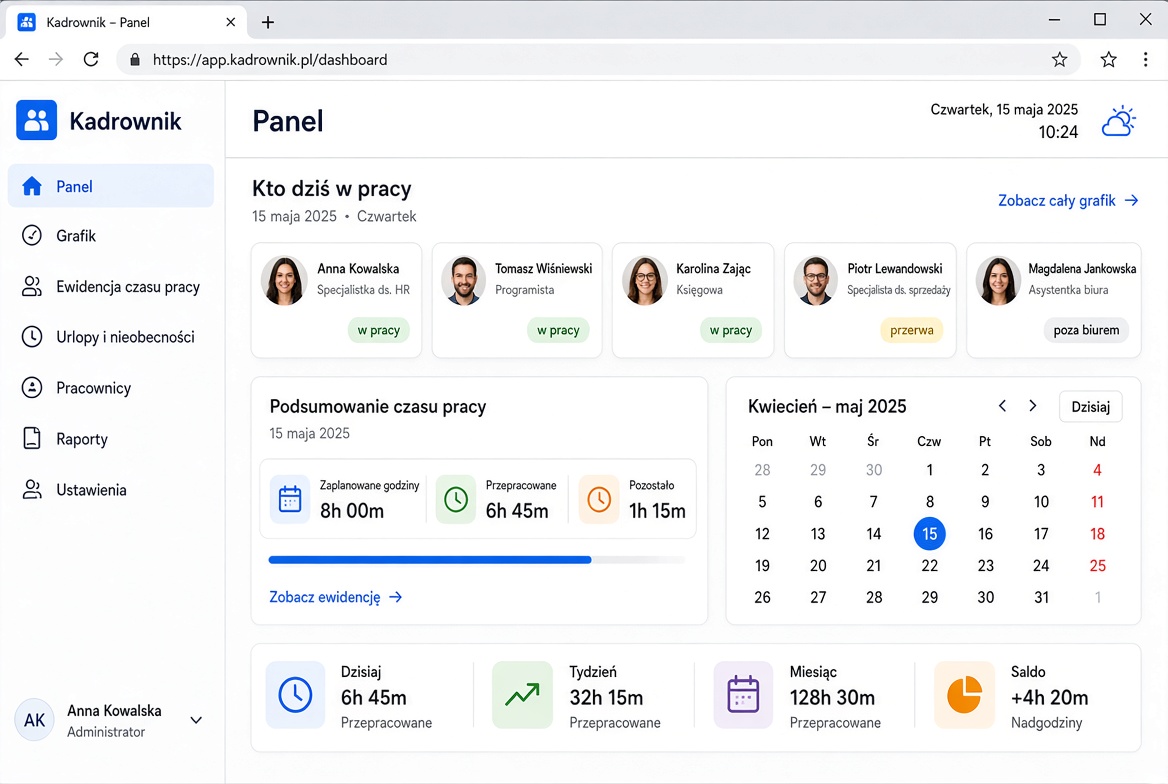Click the star icon beside the browser menu

(x=1108, y=60)
